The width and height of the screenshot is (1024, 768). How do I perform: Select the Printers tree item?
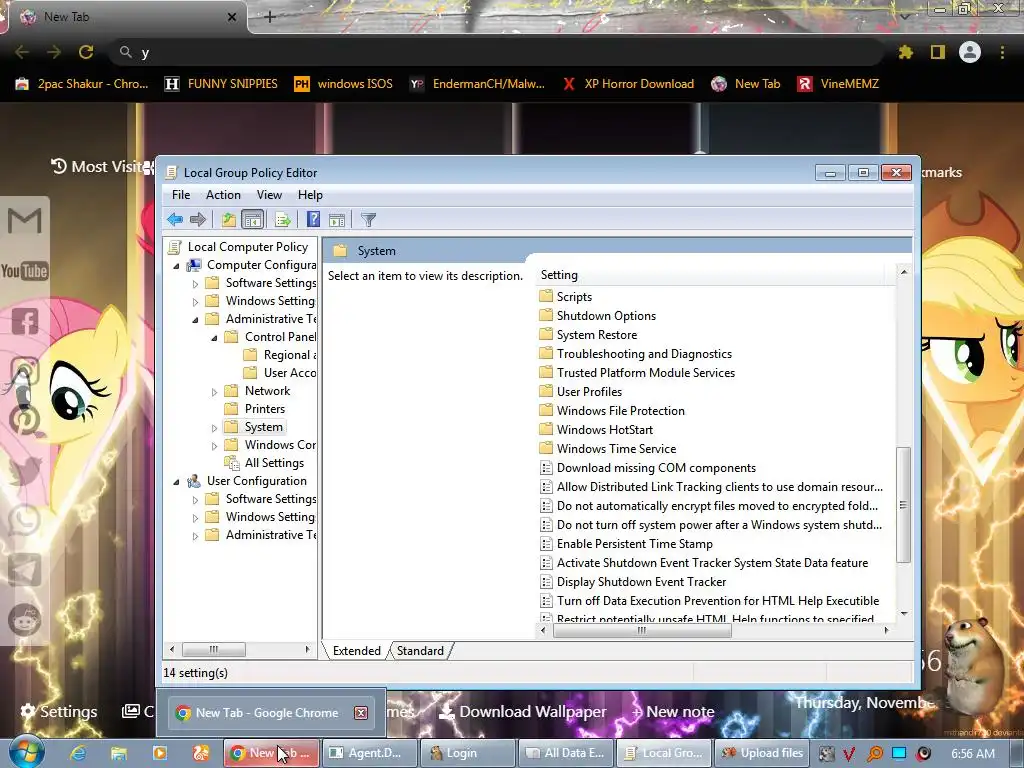[x=264, y=409]
